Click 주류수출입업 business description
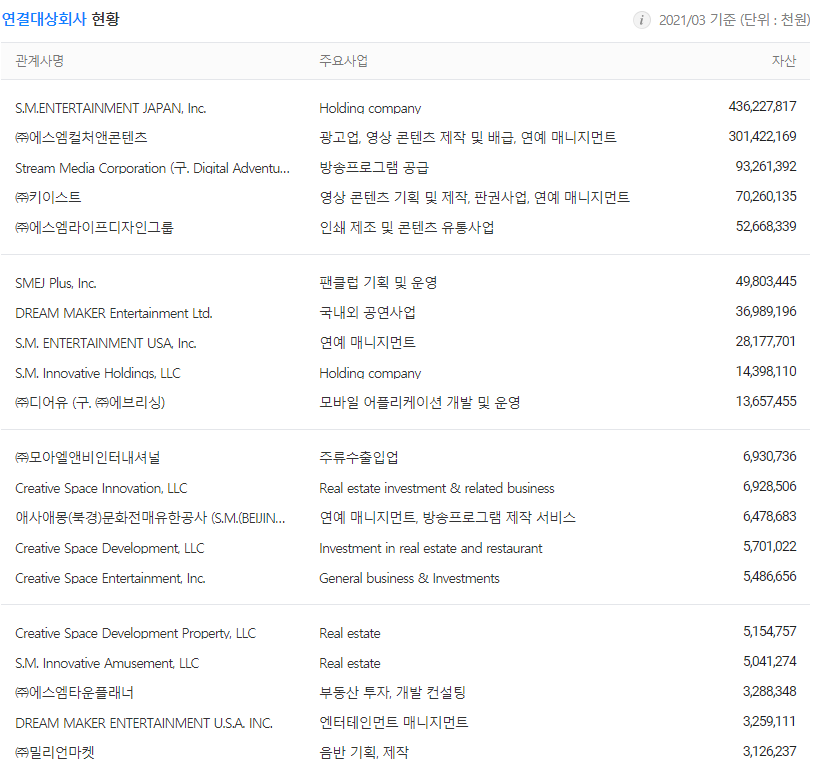Screen dimensions: 824x767 pyautogui.click(x=358, y=458)
